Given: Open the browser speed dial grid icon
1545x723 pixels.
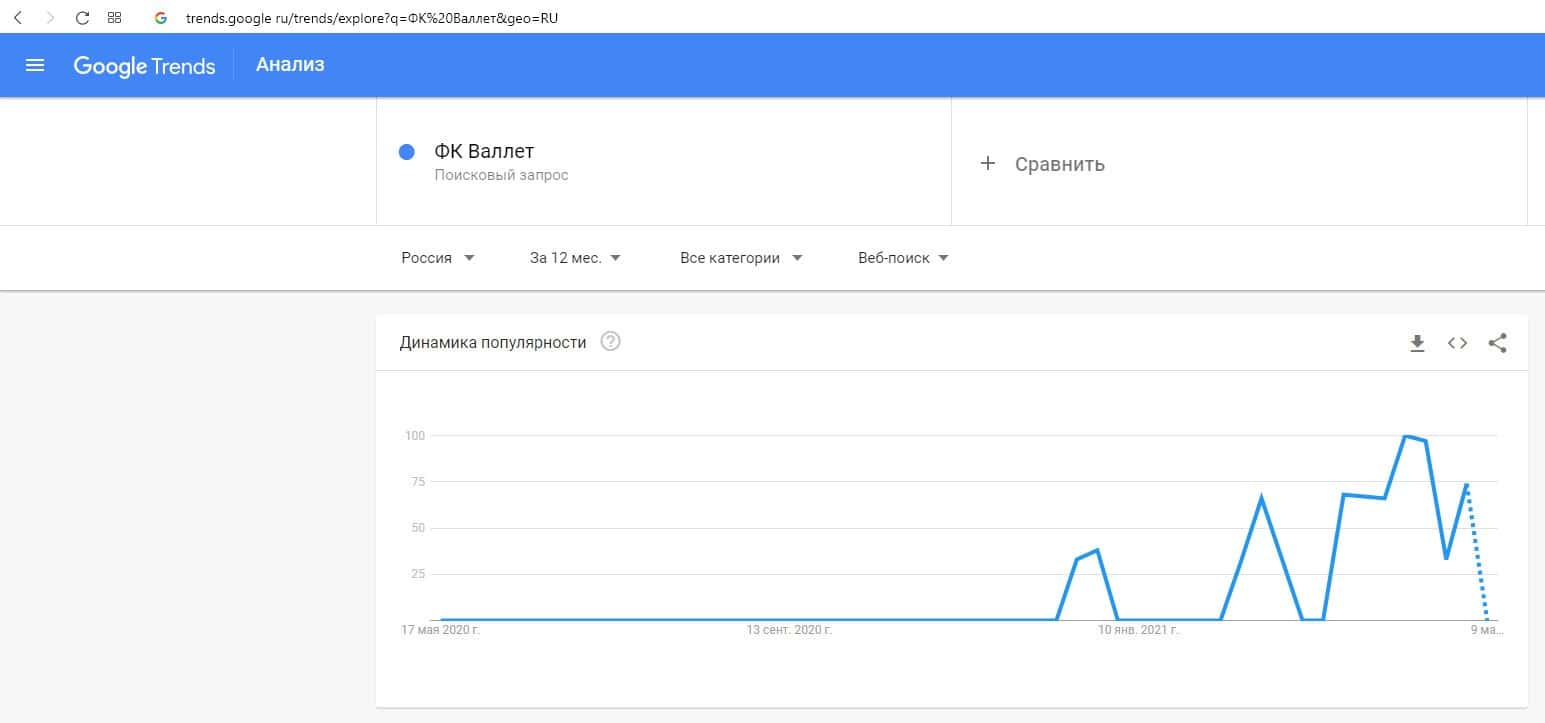Looking at the screenshot, I should [x=114, y=18].
